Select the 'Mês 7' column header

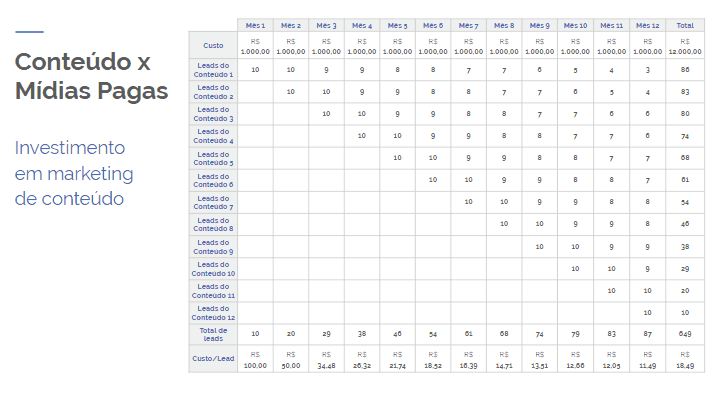coord(468,25)
